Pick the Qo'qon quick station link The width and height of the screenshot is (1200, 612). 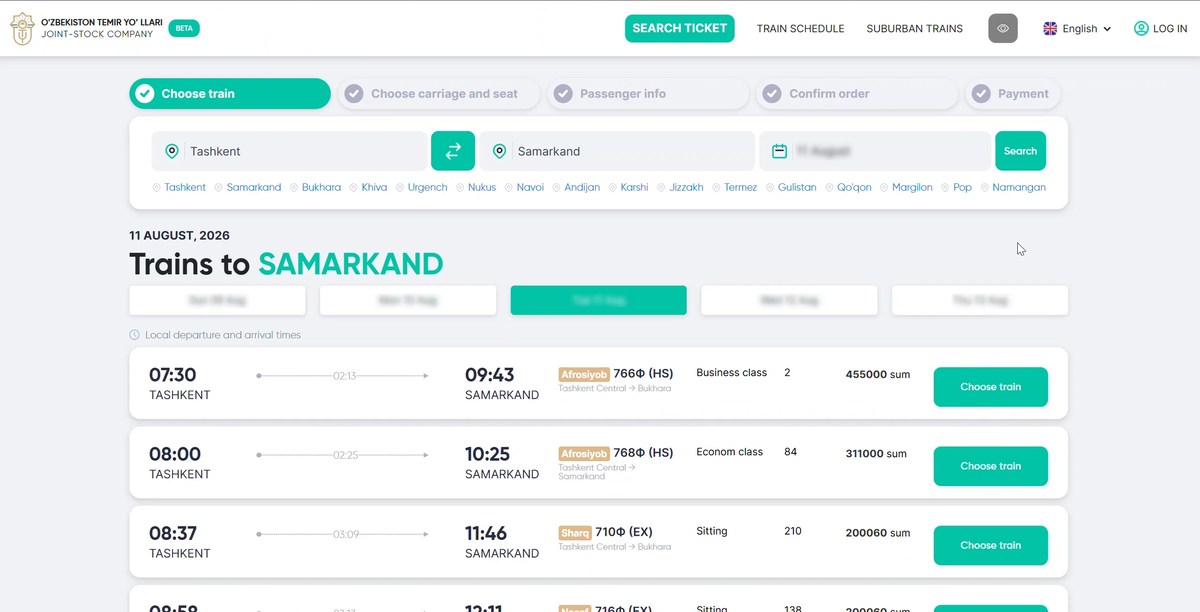[x=854, y=187]
